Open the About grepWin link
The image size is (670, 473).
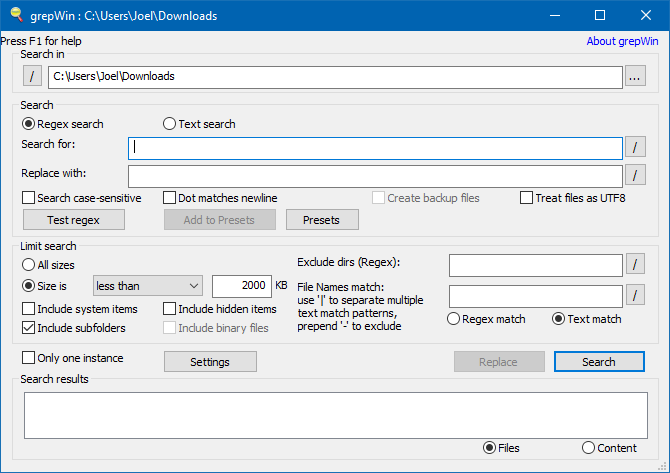pyautogui.click(x=622, y=41)
